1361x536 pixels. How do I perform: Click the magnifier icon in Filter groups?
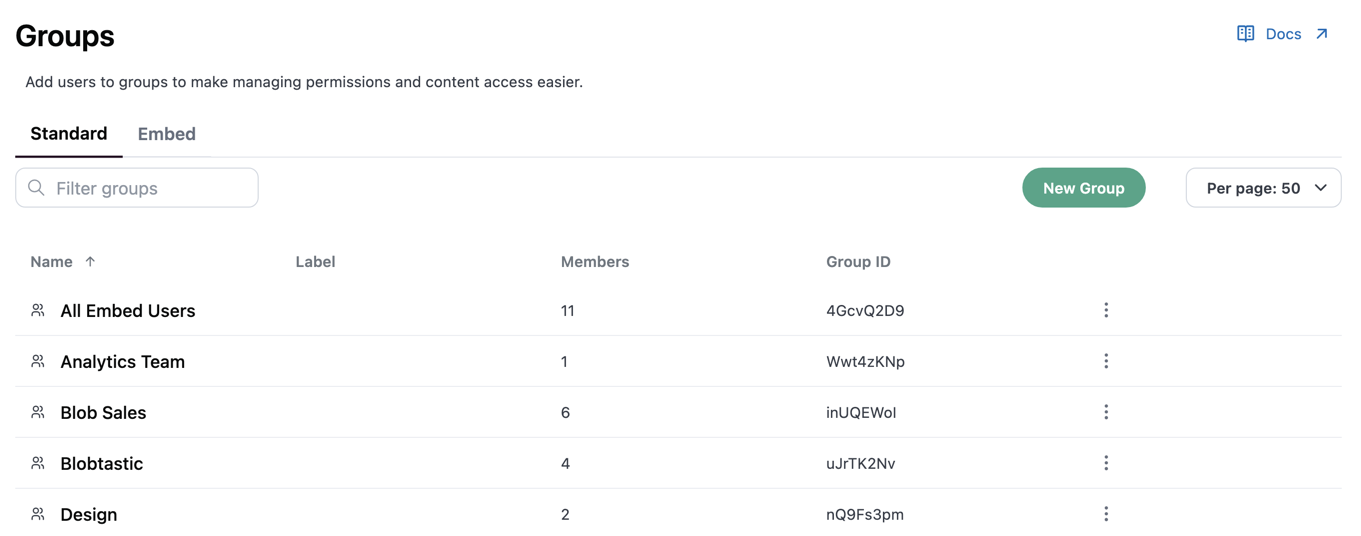click(37, 188)
